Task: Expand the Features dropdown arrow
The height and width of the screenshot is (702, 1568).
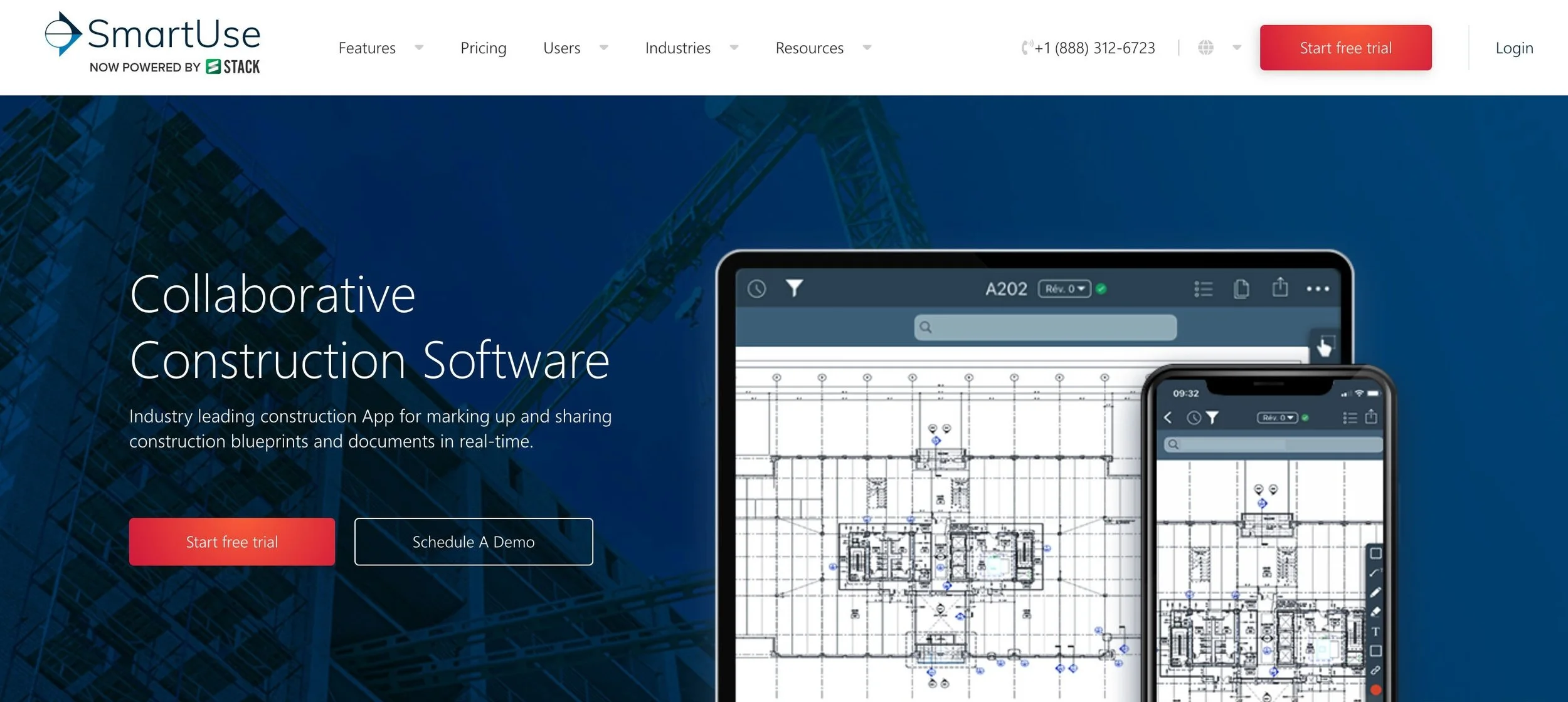Action: coord(419,48)
